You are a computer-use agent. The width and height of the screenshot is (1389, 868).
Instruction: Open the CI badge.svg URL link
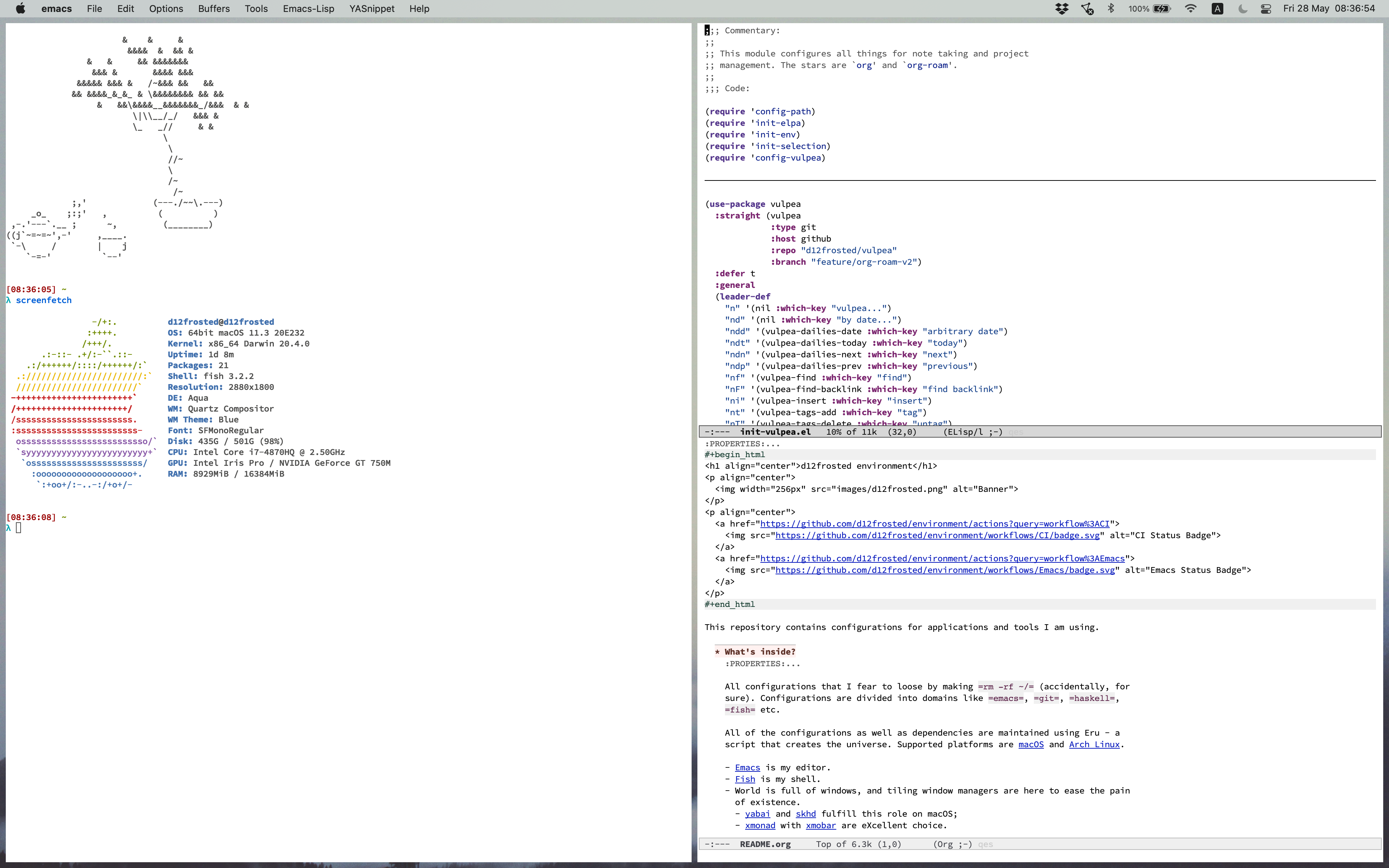click(x=937, y=536)
